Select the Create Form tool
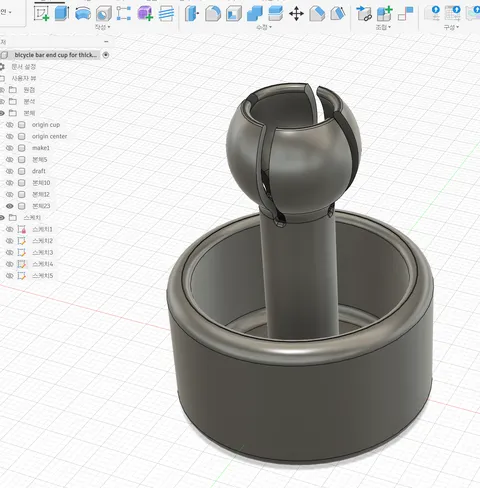This screenshot has width=480, height=488. tap(145, 13)
